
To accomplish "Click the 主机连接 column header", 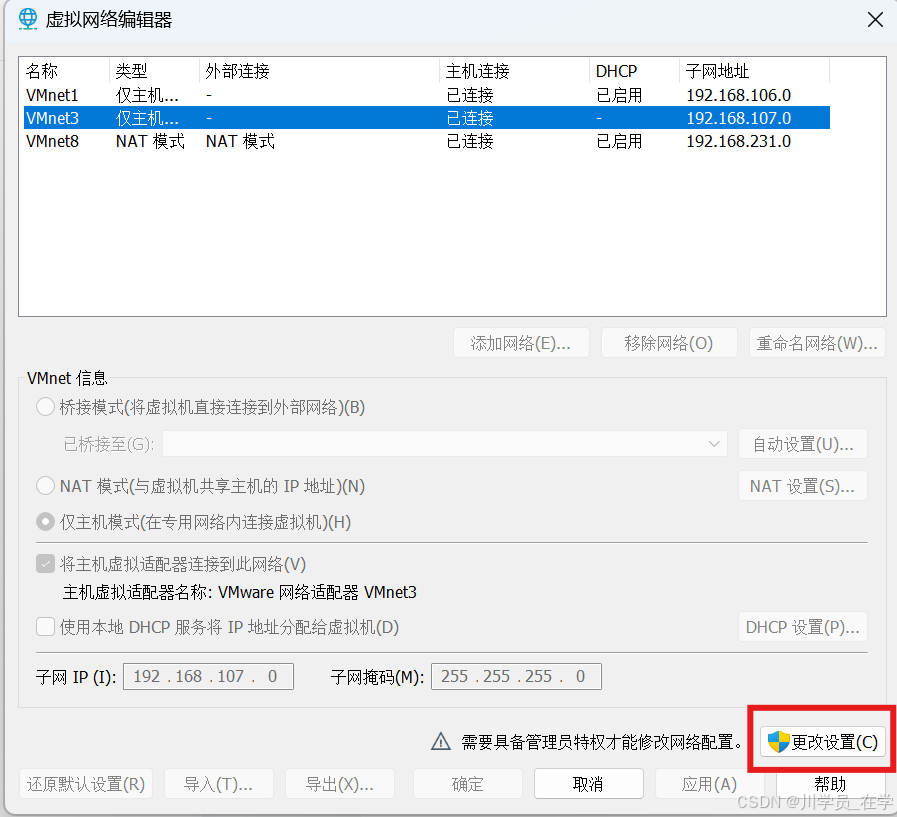I will 514,71.
